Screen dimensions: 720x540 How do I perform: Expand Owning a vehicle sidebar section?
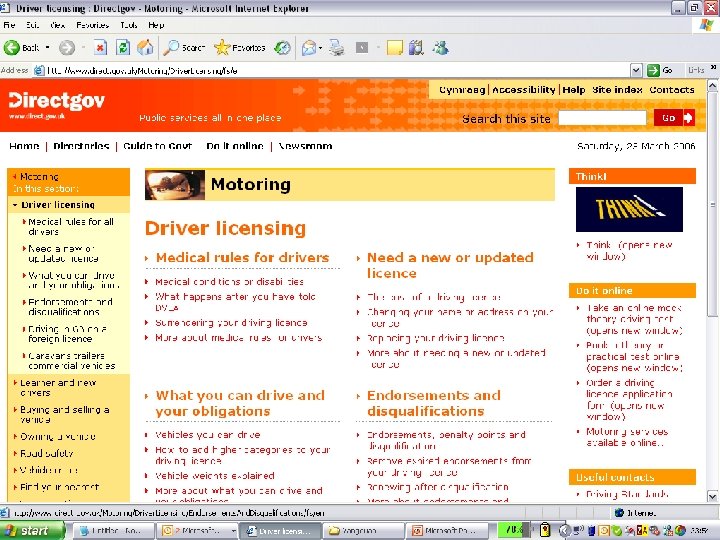[x=15, y=436]
